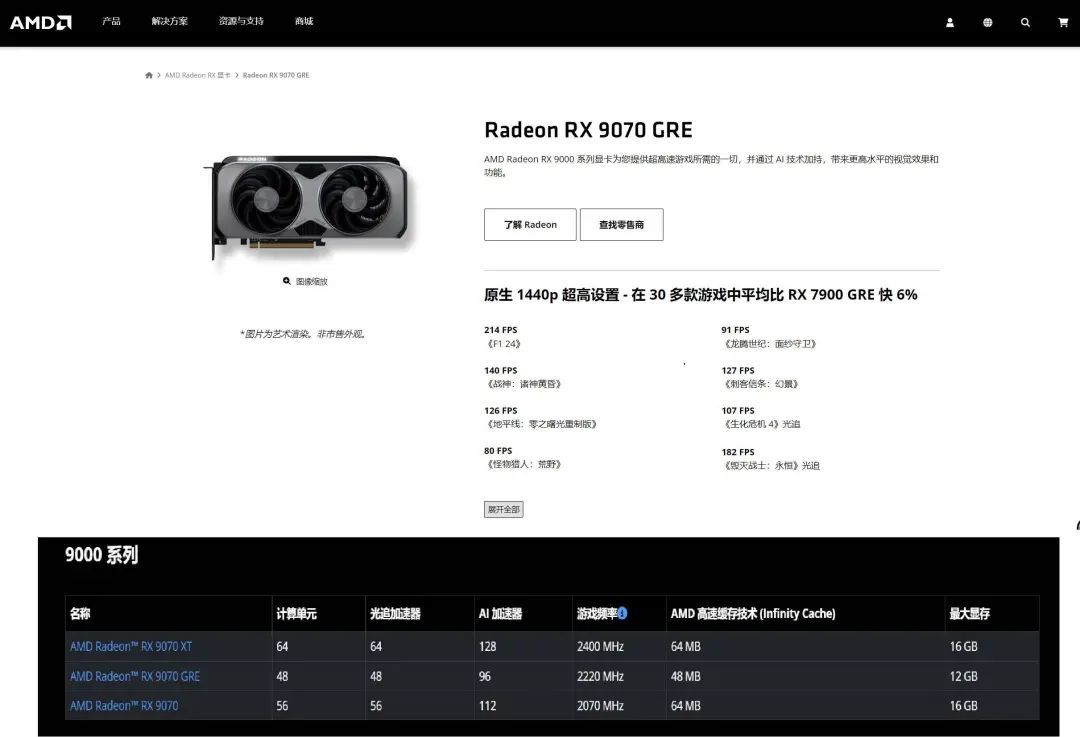The width and height of the screenshot is (1080, 737).
Task: Click the Radeon RX 9070 GRE breadcrumb
Action: click(x=276, y=75)
